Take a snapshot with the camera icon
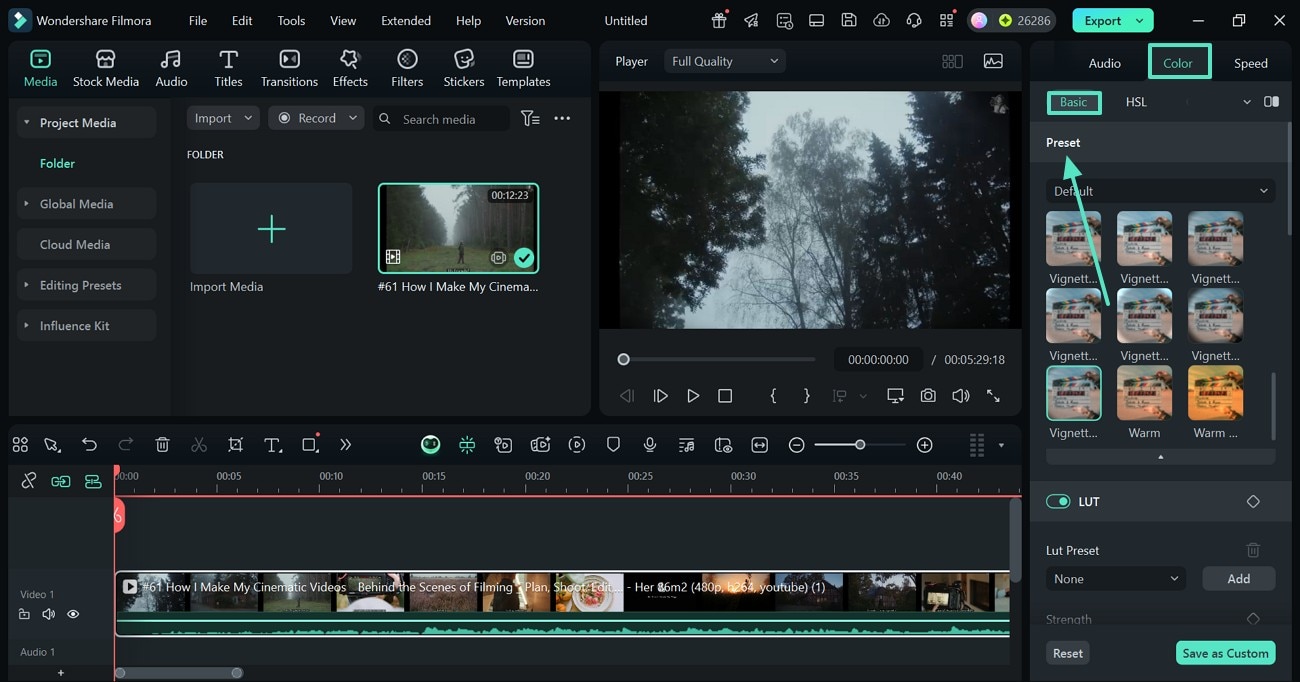This screenshot has height=682, width=1300. [x=928, y=396]
